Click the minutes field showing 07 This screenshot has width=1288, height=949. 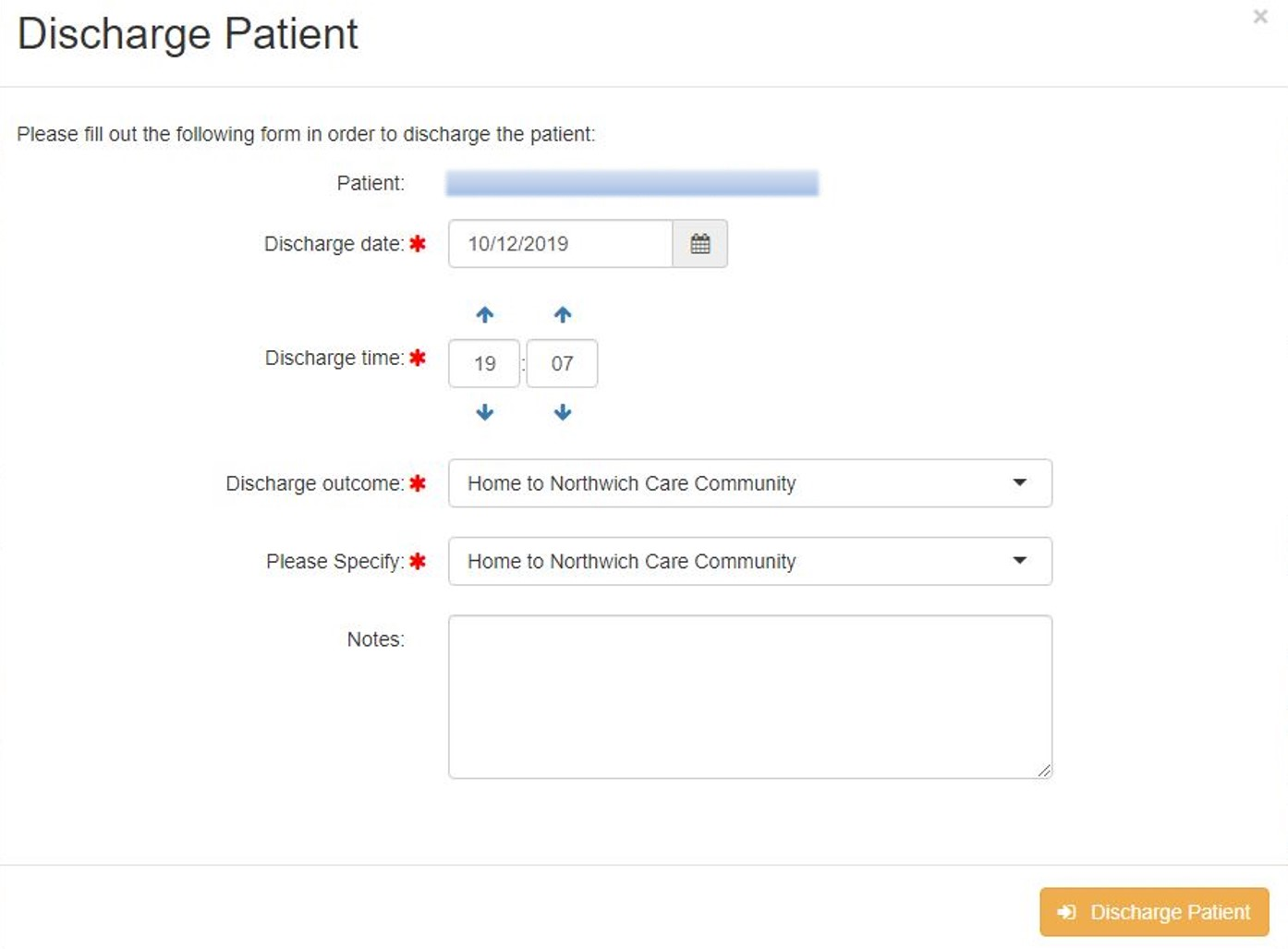562,363
